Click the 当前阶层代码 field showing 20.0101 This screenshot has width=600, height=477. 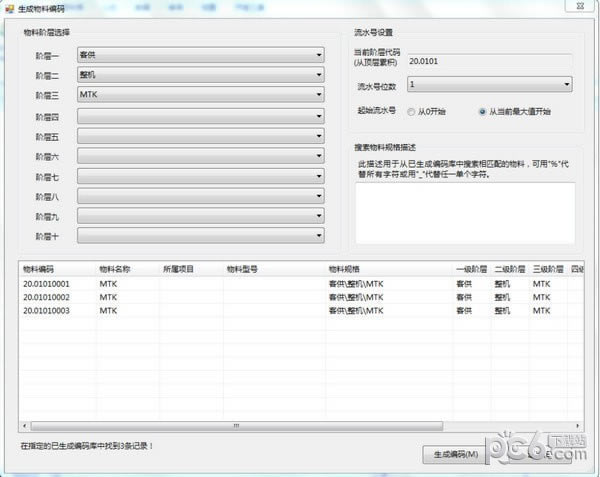pyautogui.click(x=490, y=61)
